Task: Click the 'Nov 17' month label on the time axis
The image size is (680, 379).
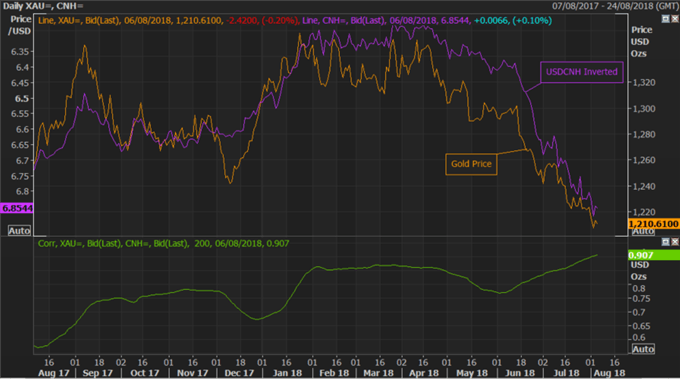Action: coord(193,373)
